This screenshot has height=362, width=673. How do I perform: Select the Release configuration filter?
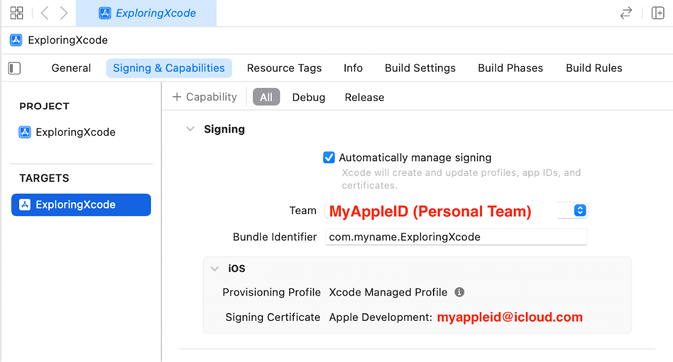[364, 97]
